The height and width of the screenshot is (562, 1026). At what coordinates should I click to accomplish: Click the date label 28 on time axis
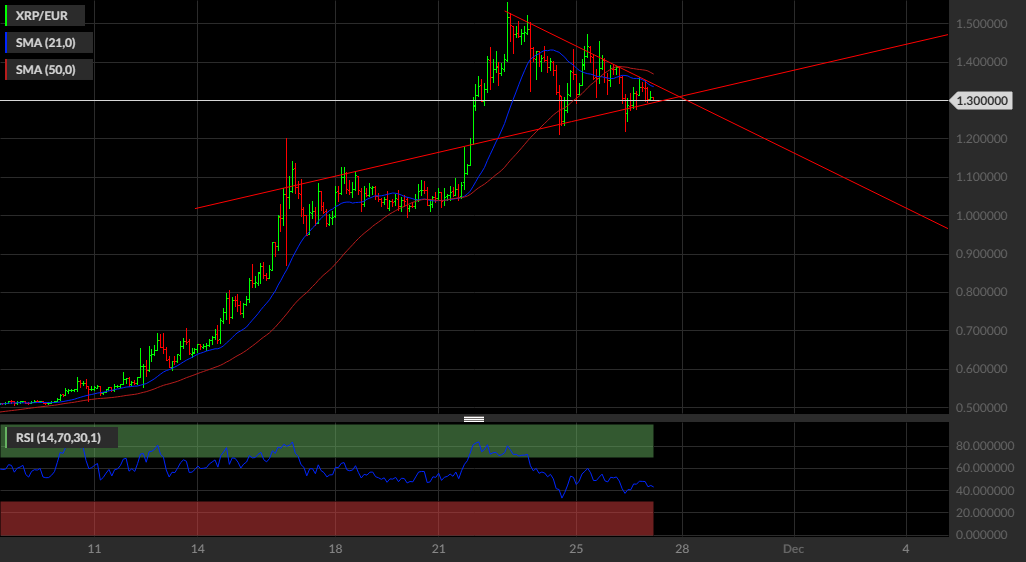(x=682, y=549)
